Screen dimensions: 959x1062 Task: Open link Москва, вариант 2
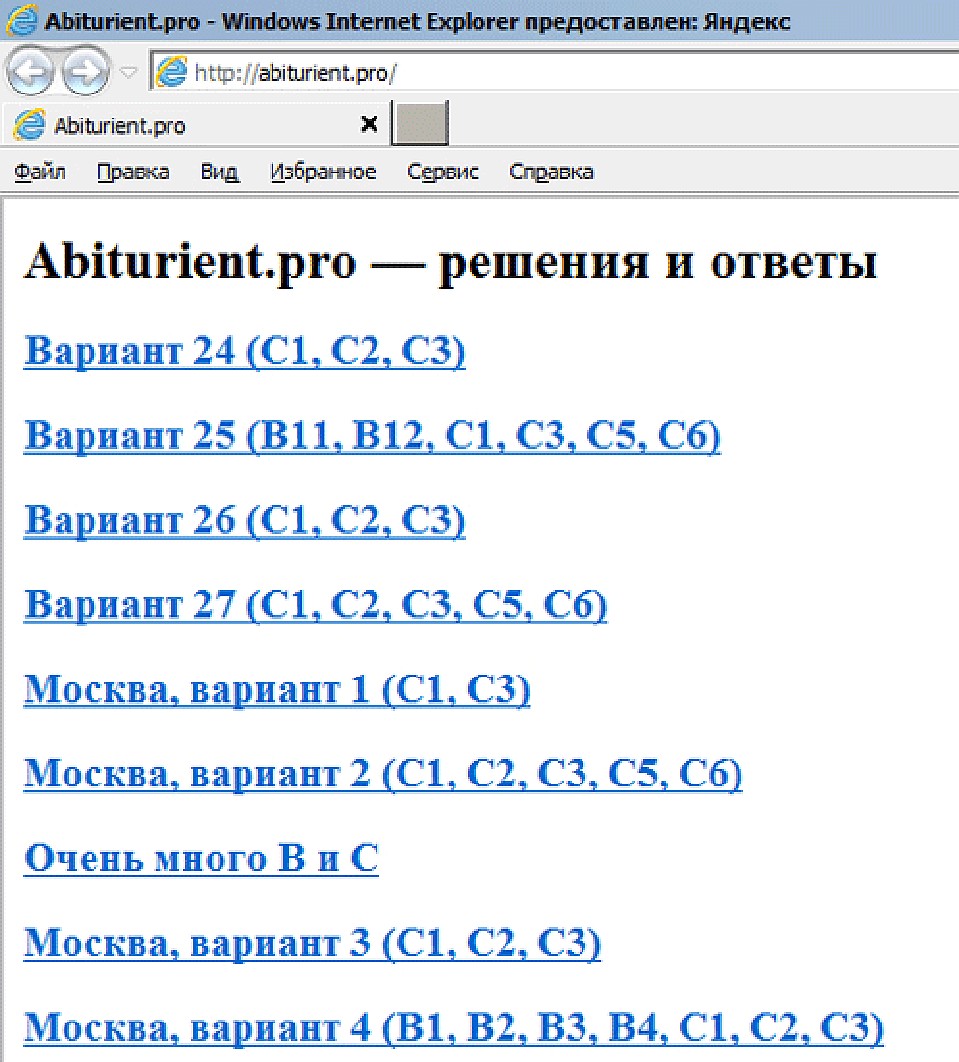(383, 773)
